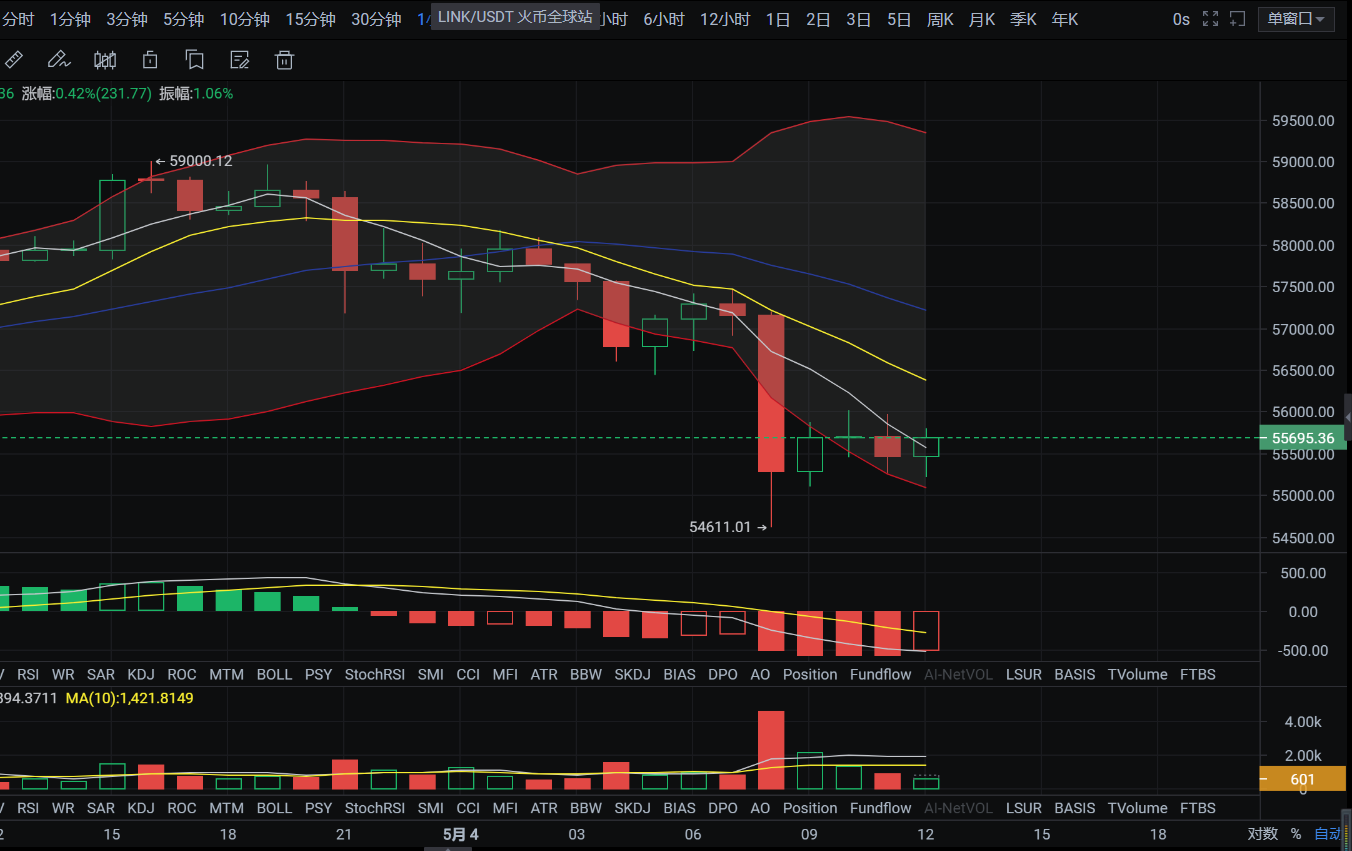Select BOLL indicator in middle indicator row
Image resolution: width=1352 pixels, height=851 pixels.
274,674
